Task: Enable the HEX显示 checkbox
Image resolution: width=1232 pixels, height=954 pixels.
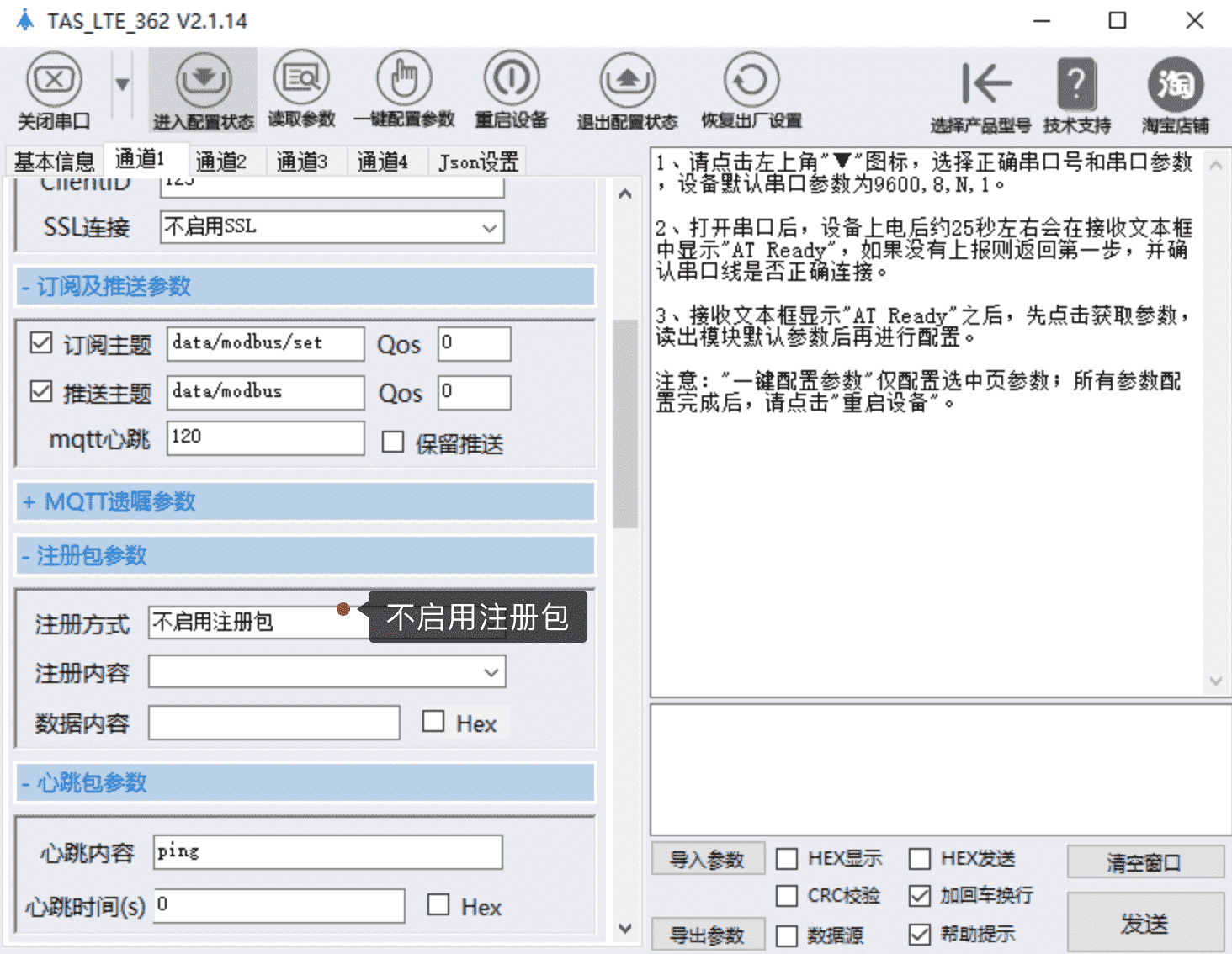Action: tap(787, 859)
